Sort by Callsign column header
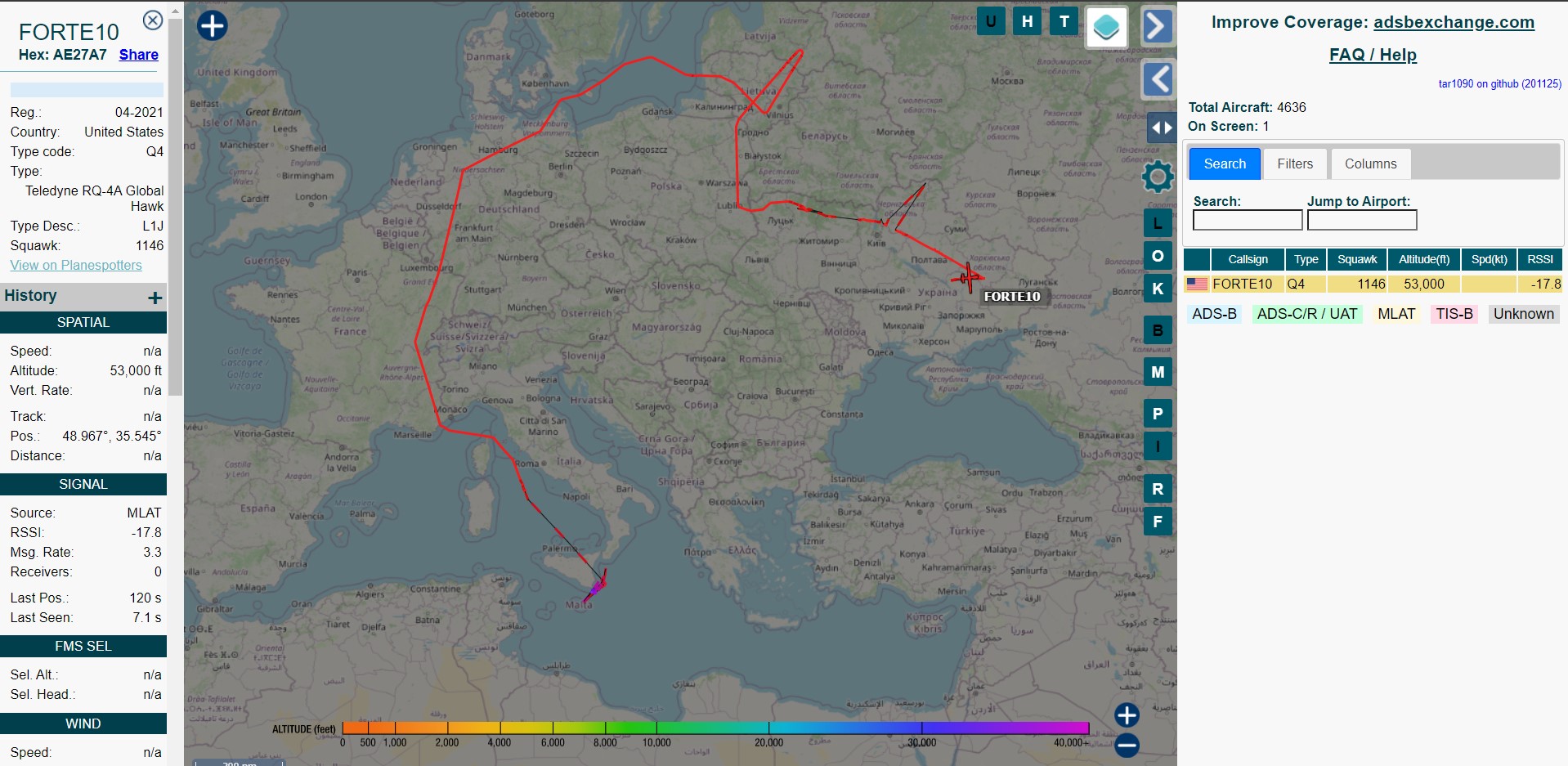The height and width of the screenshot is (766, 1568). (x=1248, y=259)
